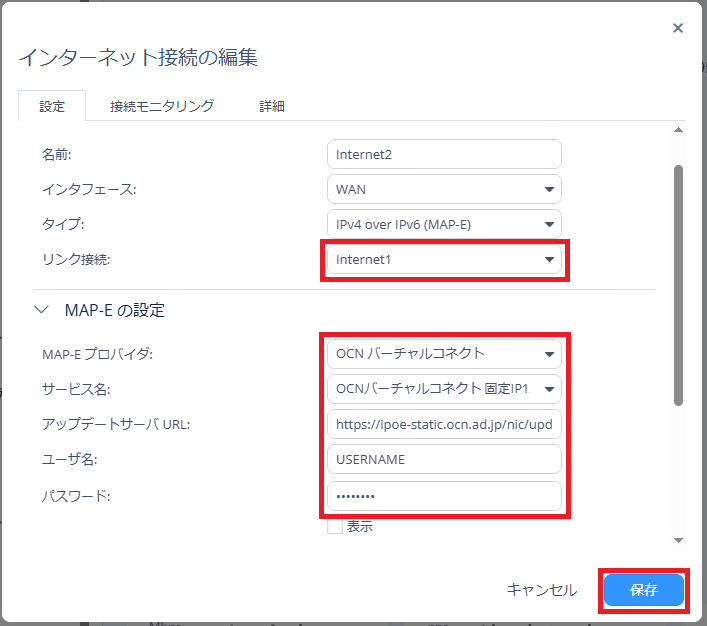Click the vertical scrollbar thumb
Screen dimensions: 707x626
(679, 285)
